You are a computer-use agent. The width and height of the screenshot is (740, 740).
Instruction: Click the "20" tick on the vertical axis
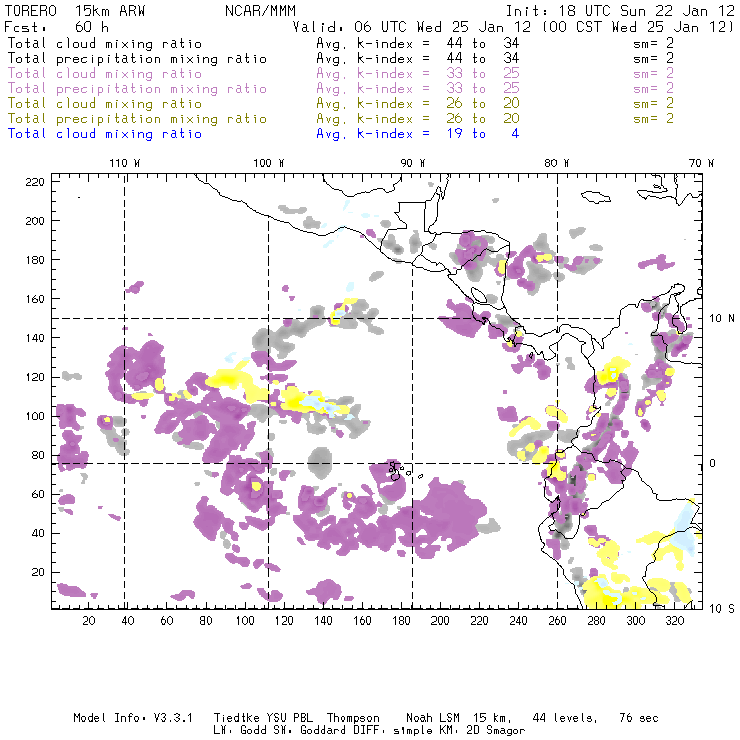click(x=38, y=572)
